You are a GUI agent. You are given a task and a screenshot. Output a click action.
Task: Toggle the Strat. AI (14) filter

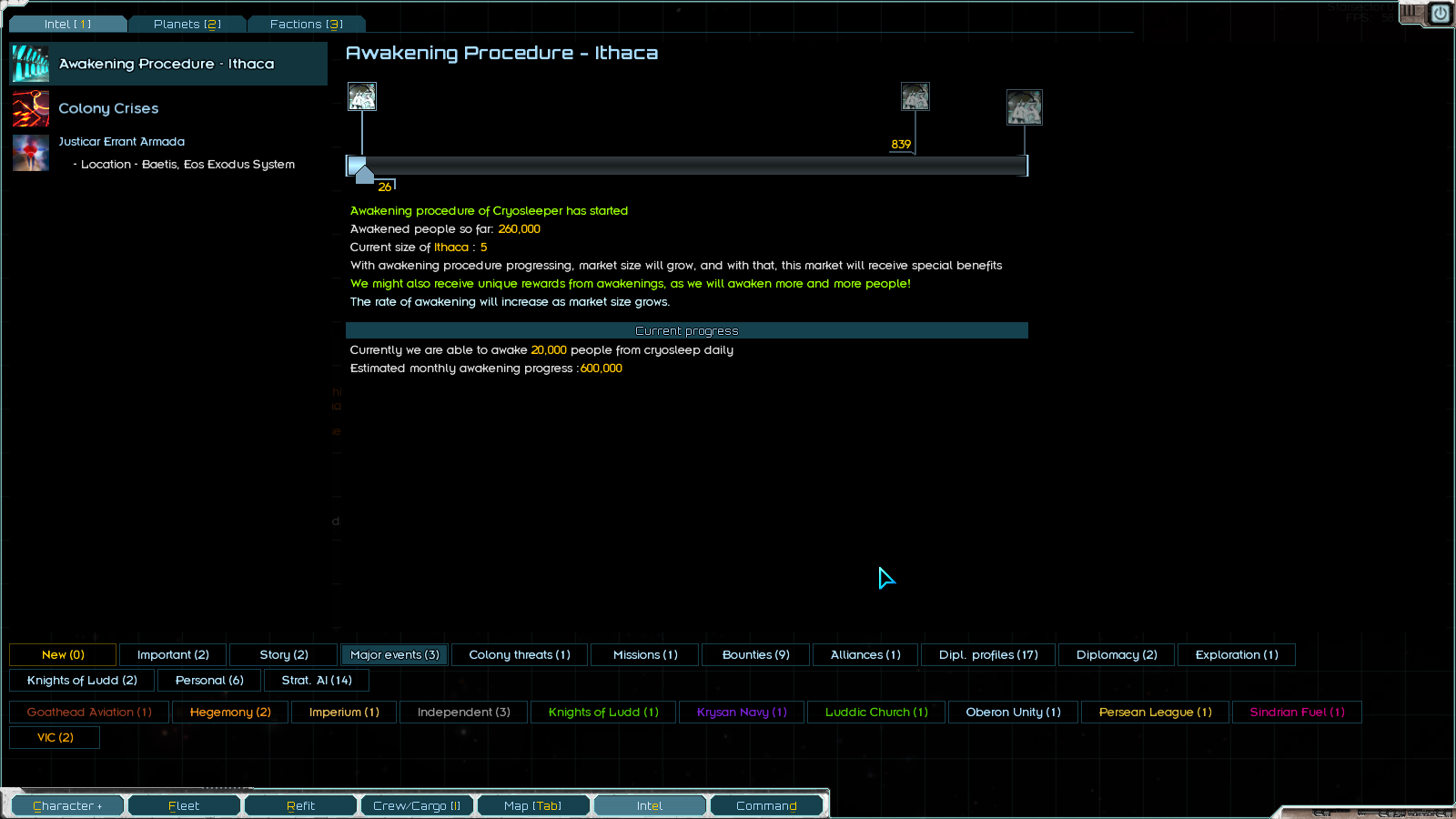(x=316, y=680)
